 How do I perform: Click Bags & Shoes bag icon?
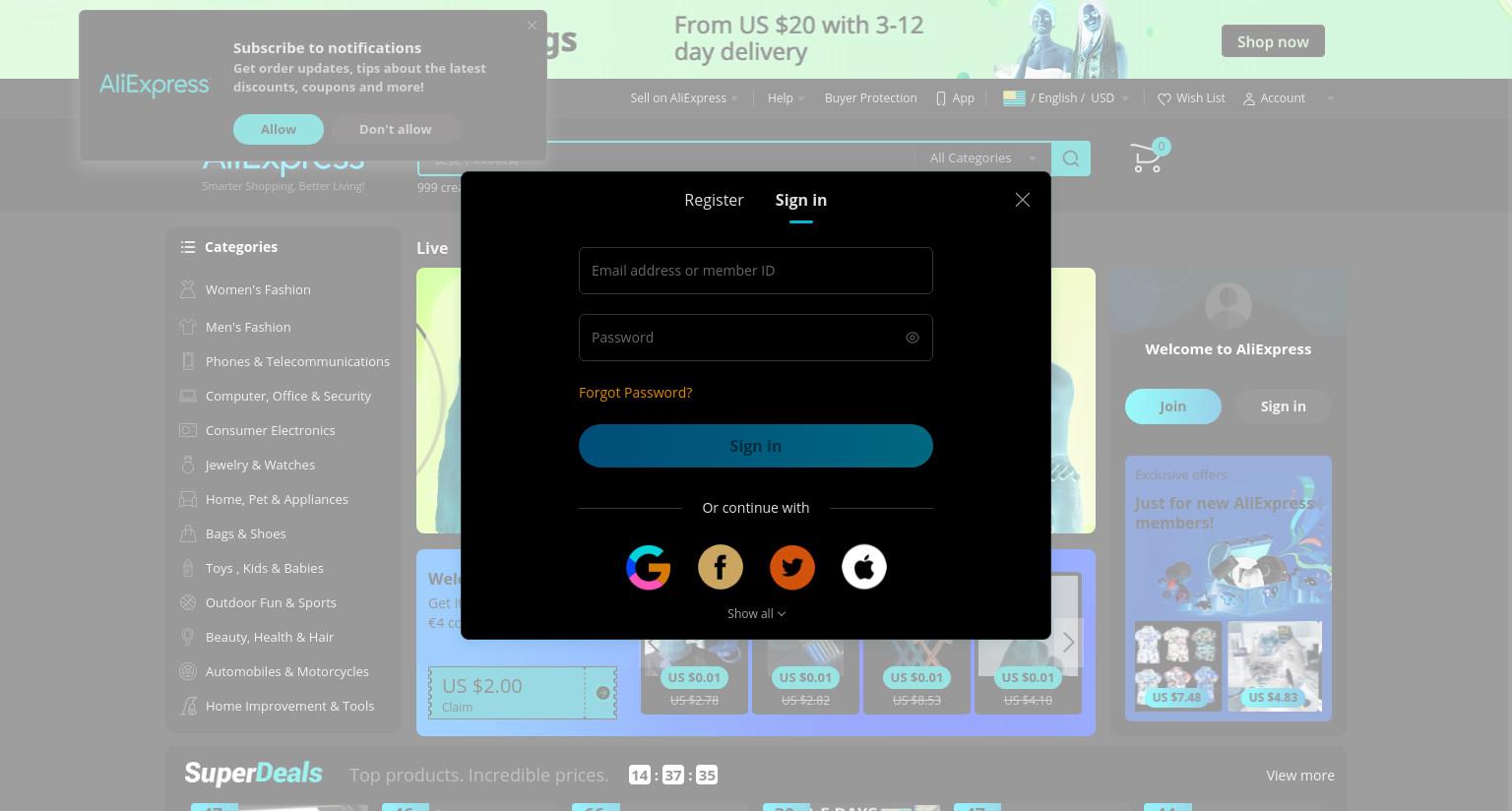(x=188, y=533)
